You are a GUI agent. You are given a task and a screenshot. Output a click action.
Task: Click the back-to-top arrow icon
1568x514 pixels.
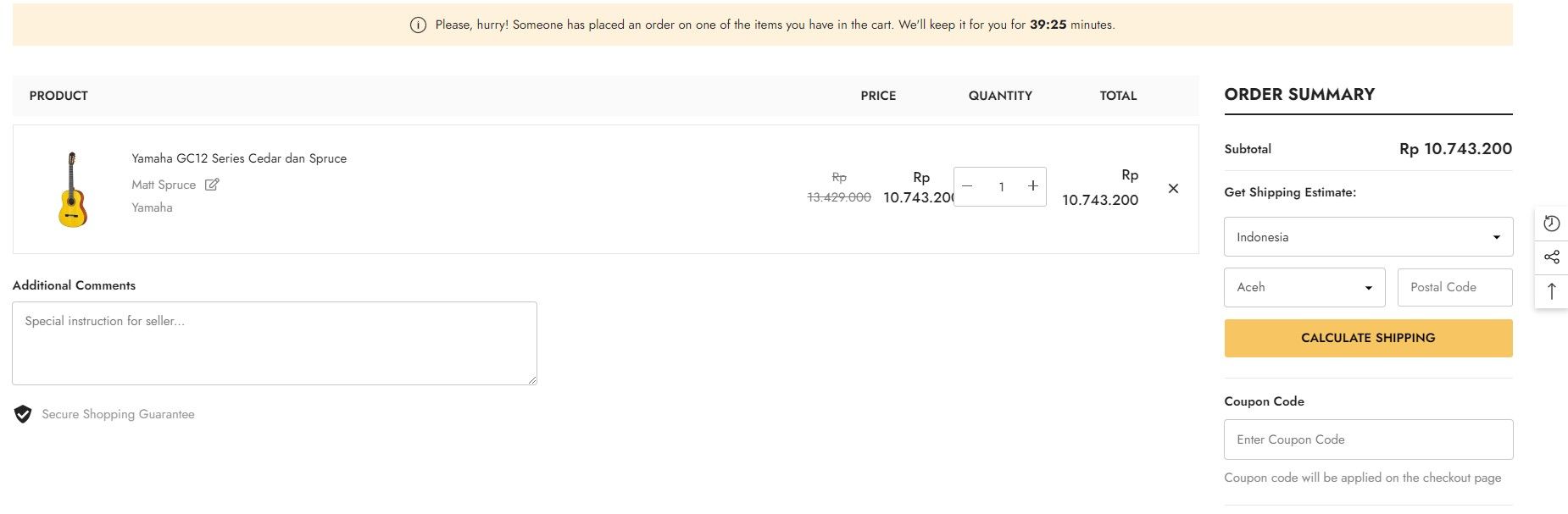click(x=1552, y=291)
